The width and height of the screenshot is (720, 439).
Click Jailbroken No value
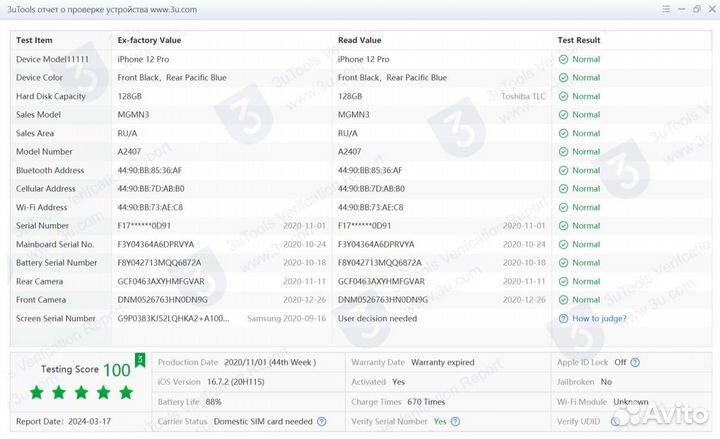point(606,382)
